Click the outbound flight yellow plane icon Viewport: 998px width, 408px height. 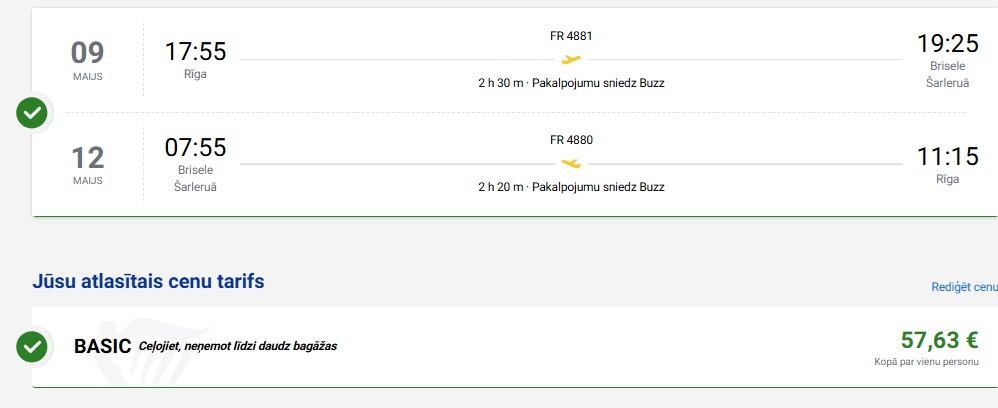(571, 59)
